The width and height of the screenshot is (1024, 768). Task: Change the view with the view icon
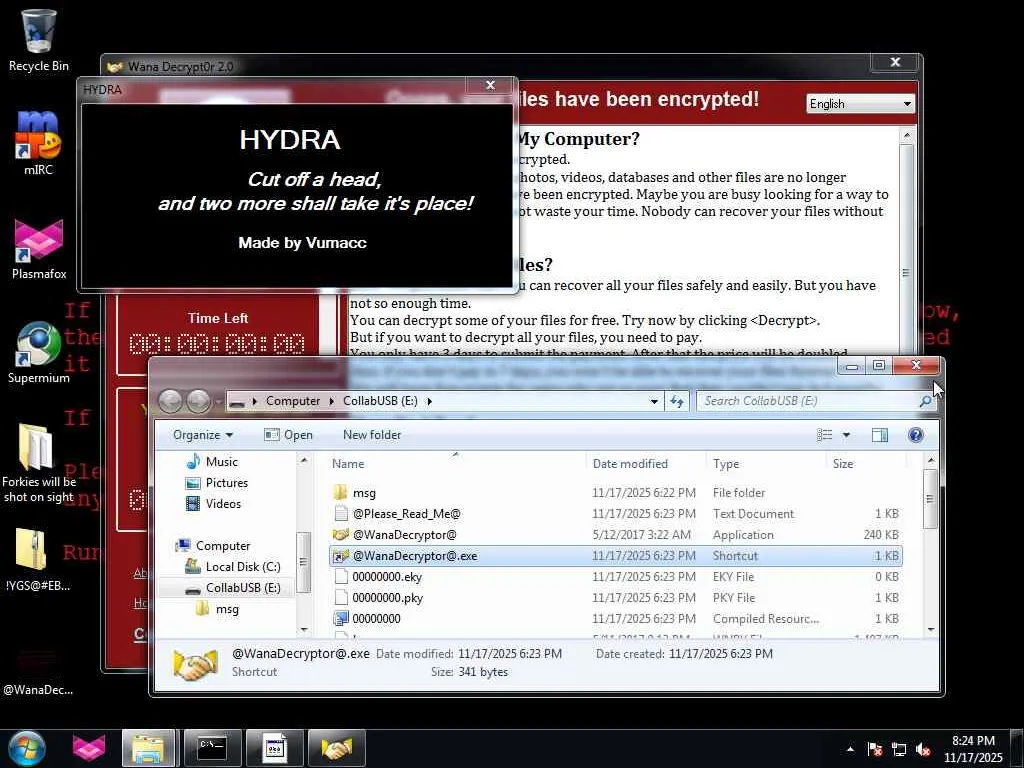[x=825, y=435]
